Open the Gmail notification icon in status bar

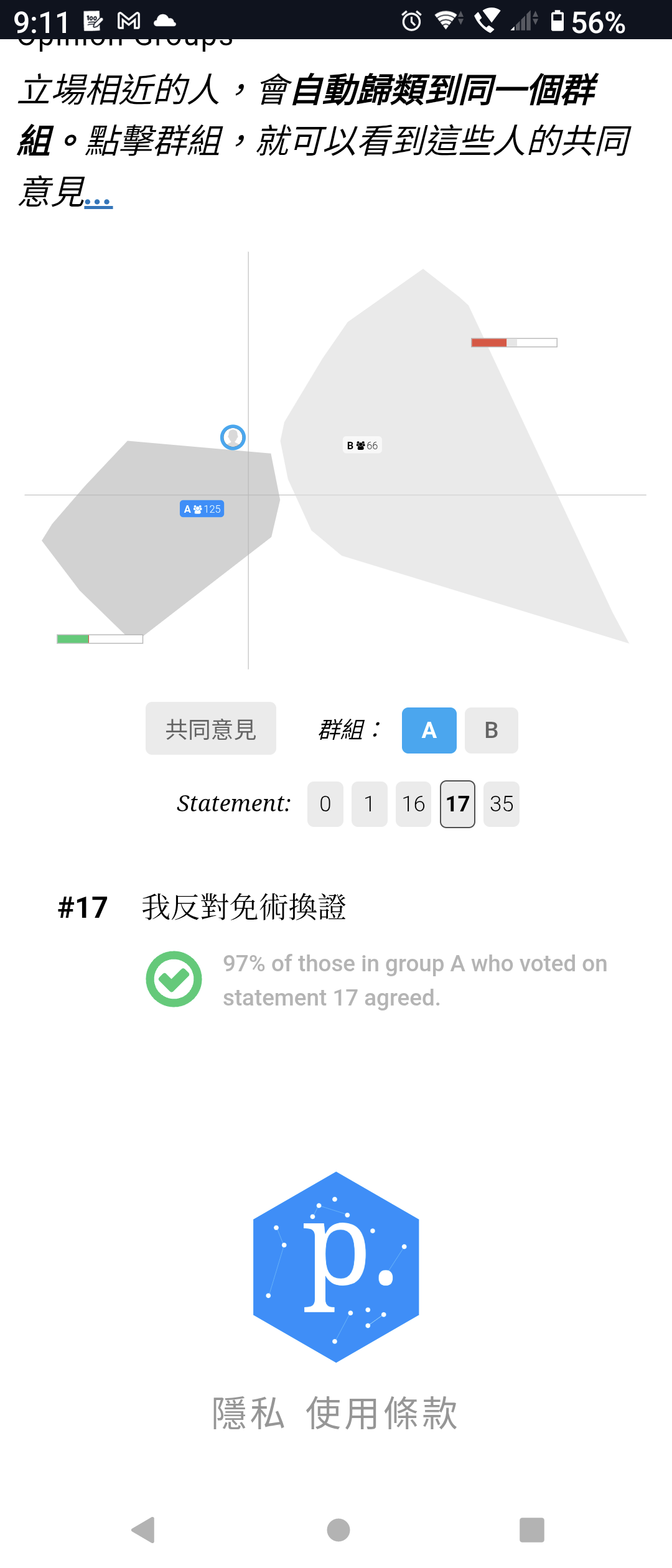tap(129, 22)
